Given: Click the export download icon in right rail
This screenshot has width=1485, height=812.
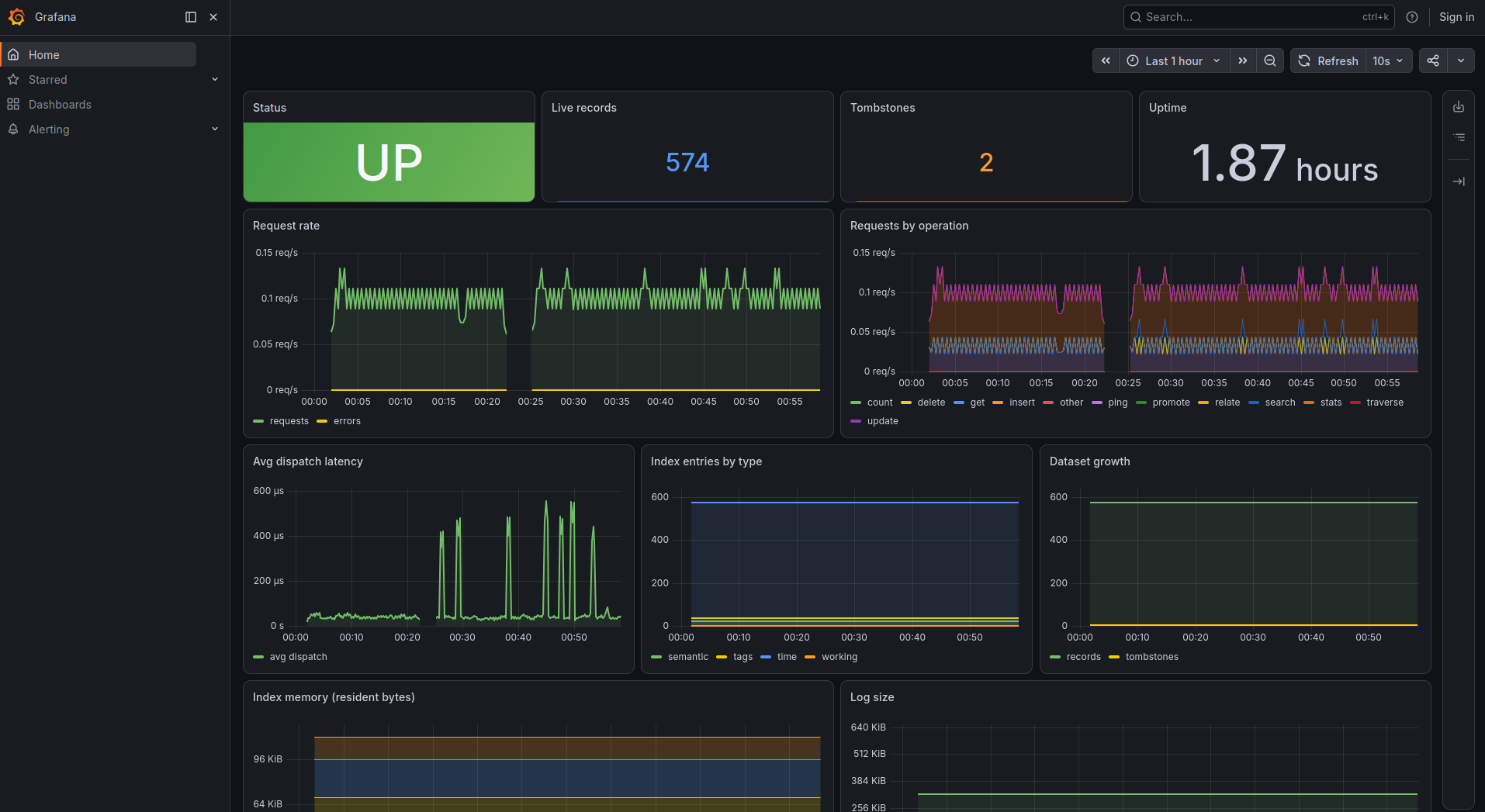Looking at the screenshot, I should (x=1459, y=107).
